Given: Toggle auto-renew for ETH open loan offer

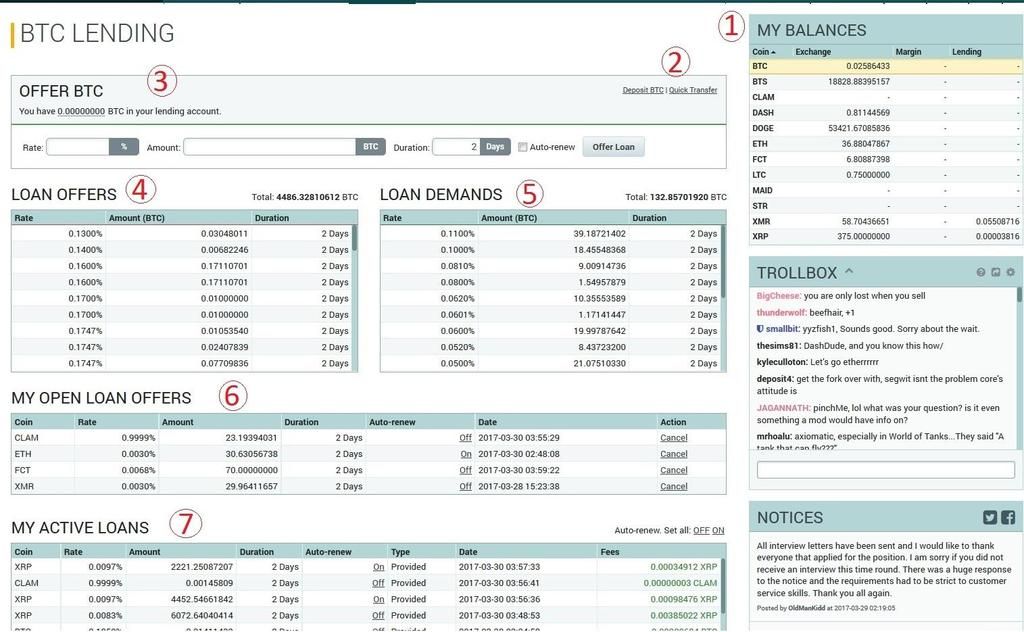Looking at the screenshot, I should [465, 454].
